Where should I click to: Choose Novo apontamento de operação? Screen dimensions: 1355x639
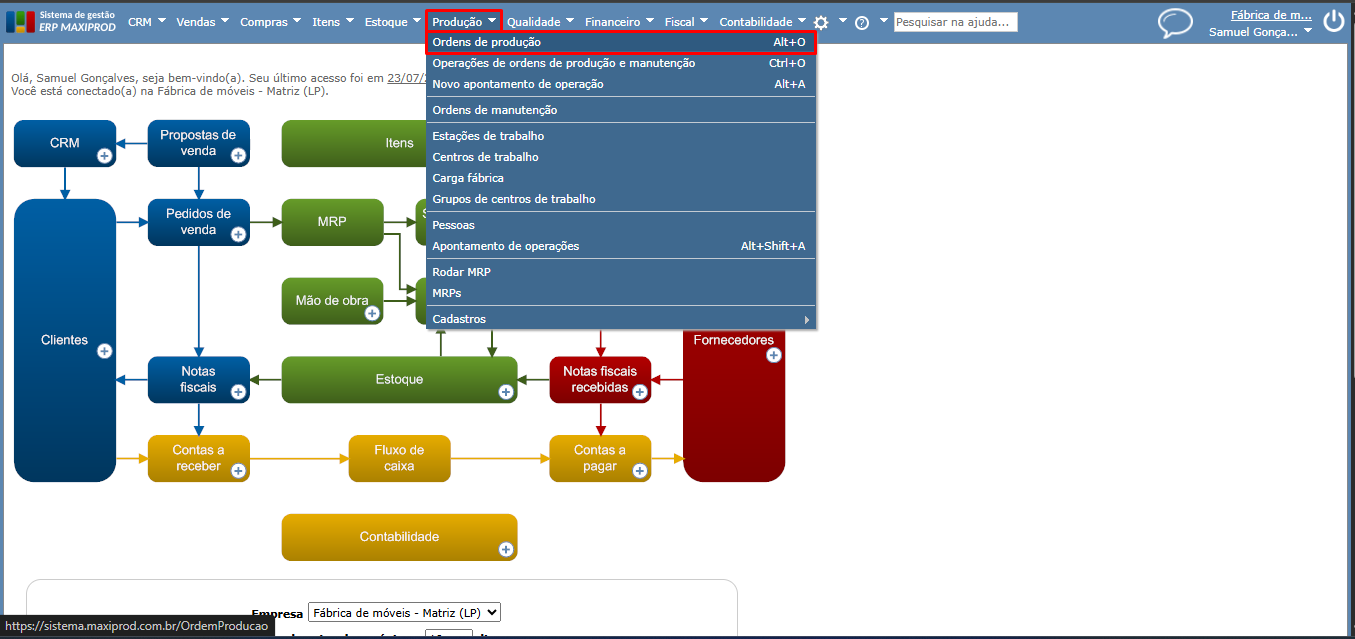621,84
